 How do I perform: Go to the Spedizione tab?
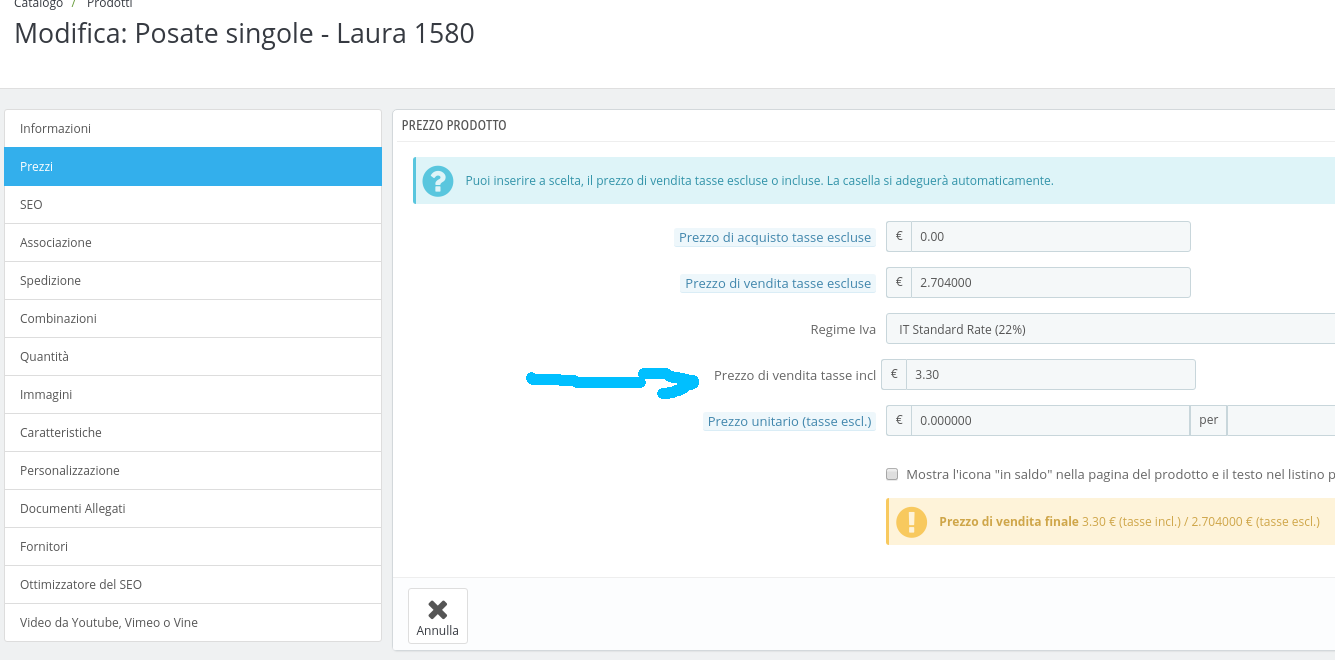click(193, 281)
